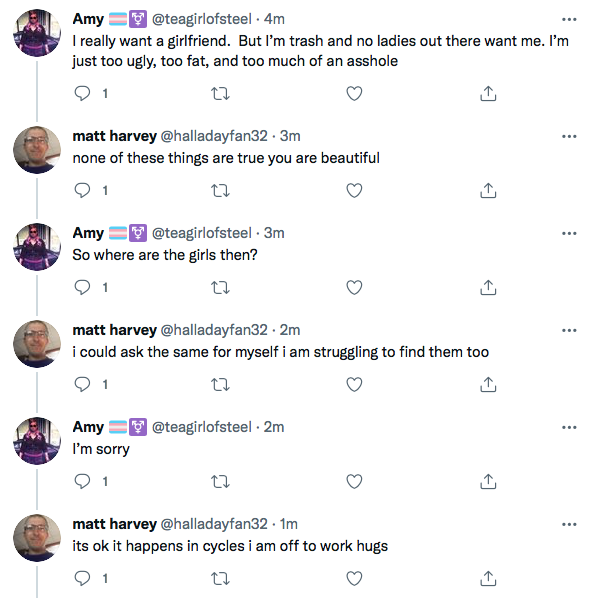This screenshot has width=590, height=598.
Task: Open @teagirlofsteel handle on the 4m tweet
Action: tap(202, 19)
